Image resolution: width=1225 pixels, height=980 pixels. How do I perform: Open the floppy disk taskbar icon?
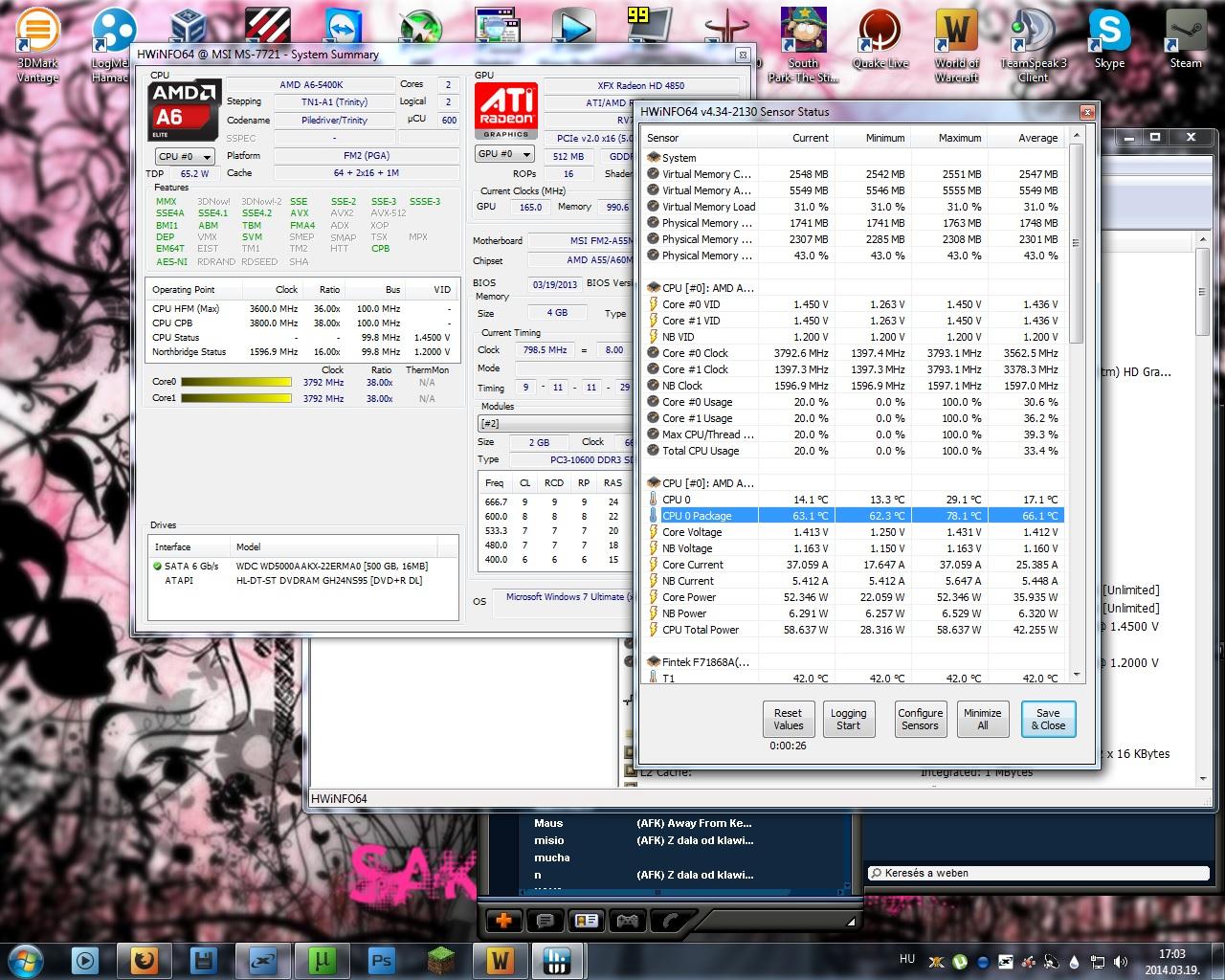[204, 960]
